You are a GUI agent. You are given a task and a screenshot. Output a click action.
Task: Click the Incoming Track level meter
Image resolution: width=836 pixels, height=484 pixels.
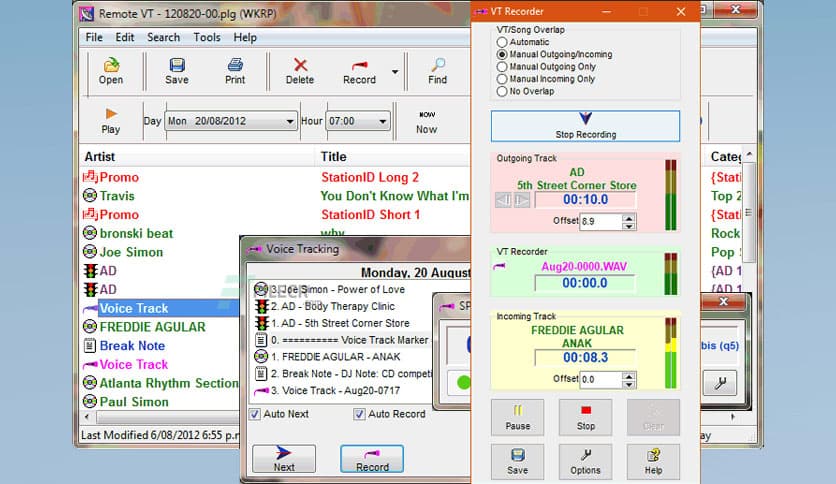[x=671, y=353]
